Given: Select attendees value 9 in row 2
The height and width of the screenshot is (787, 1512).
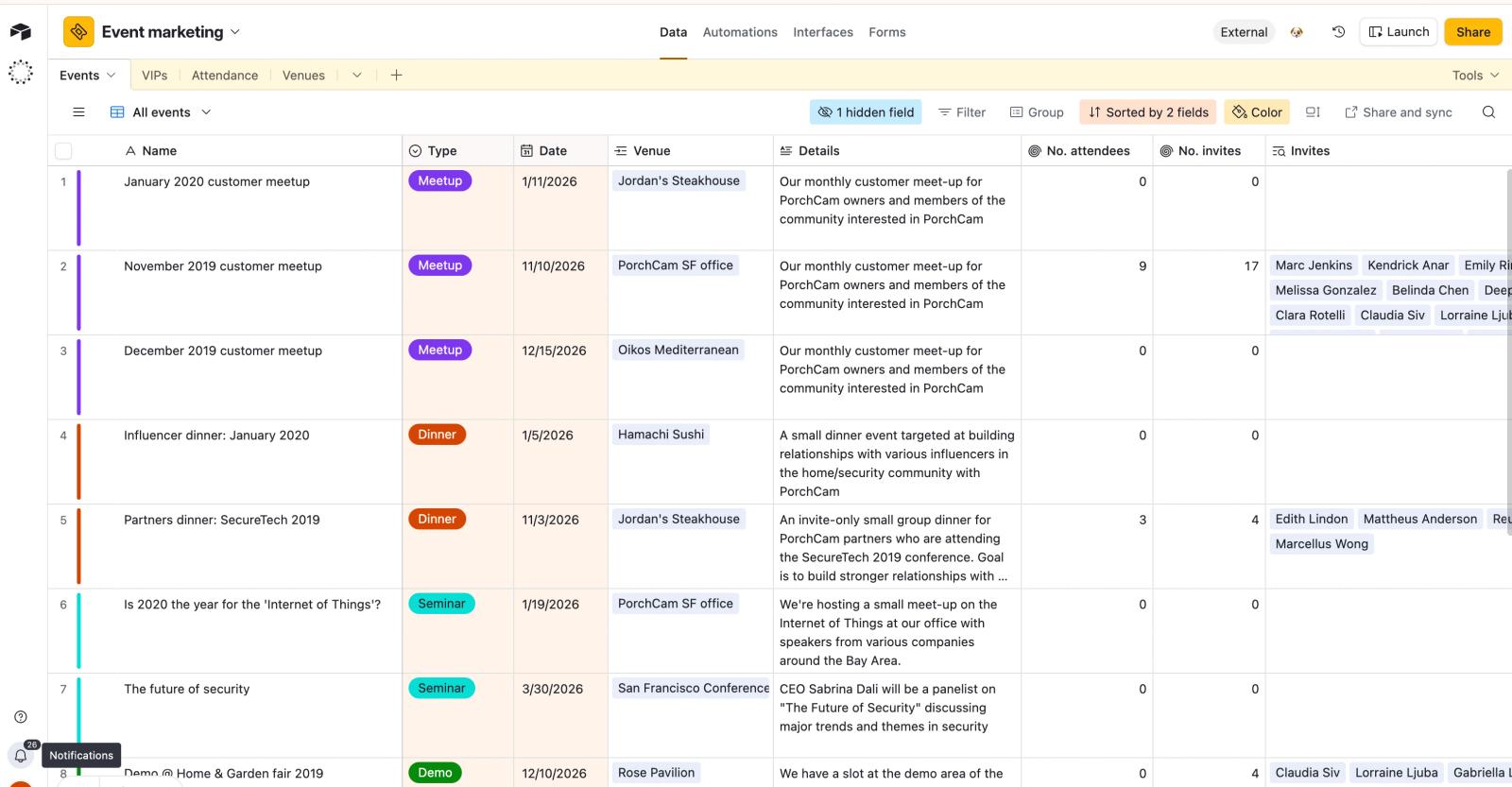Looking at the screenshot, I should (1087, 293).
